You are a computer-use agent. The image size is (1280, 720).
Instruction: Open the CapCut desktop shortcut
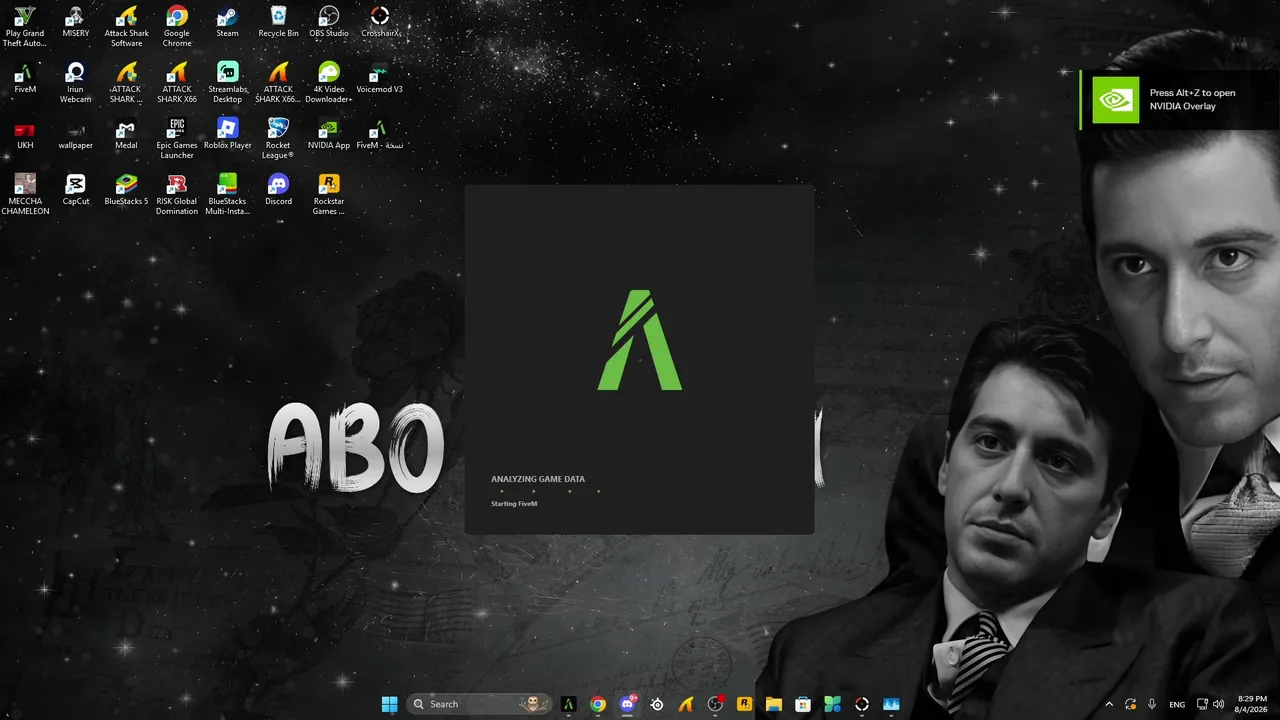point(75,190)
